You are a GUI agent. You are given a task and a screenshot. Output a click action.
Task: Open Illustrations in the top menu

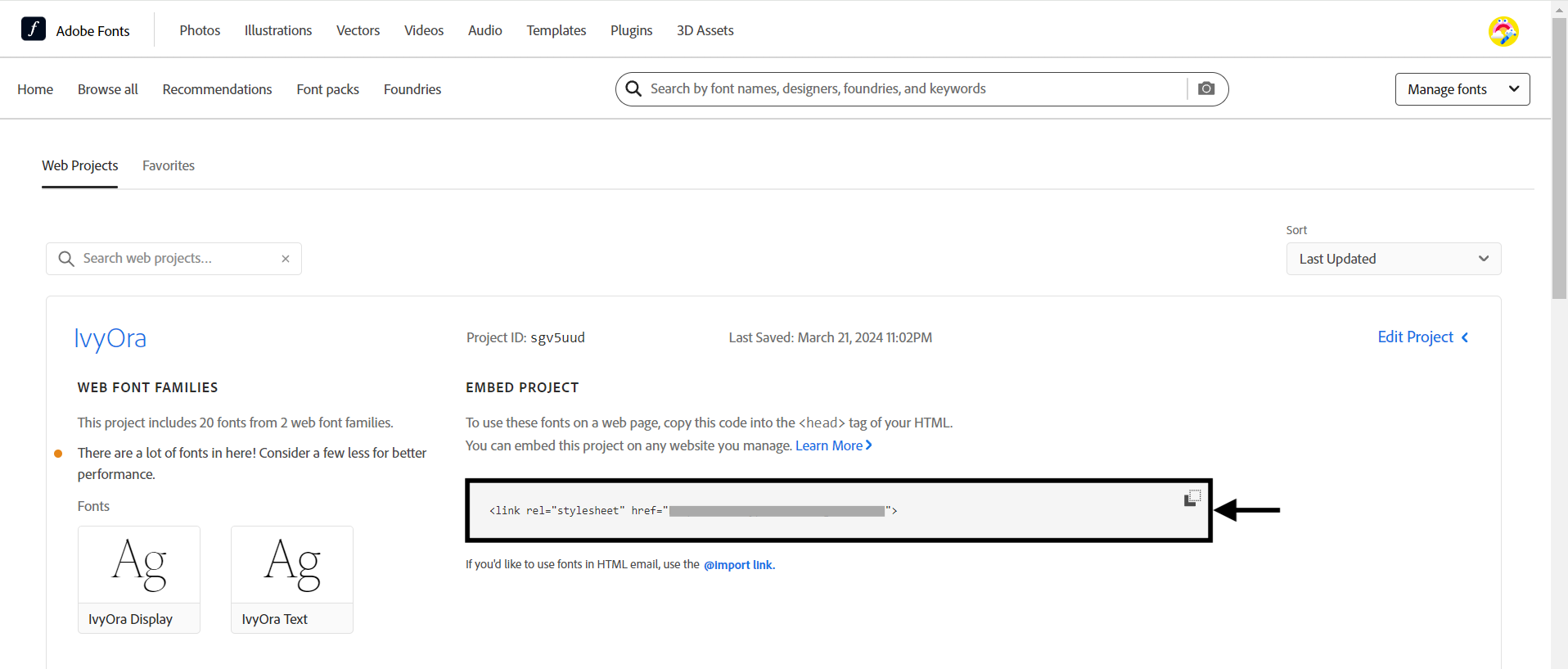tap(278, 30)
